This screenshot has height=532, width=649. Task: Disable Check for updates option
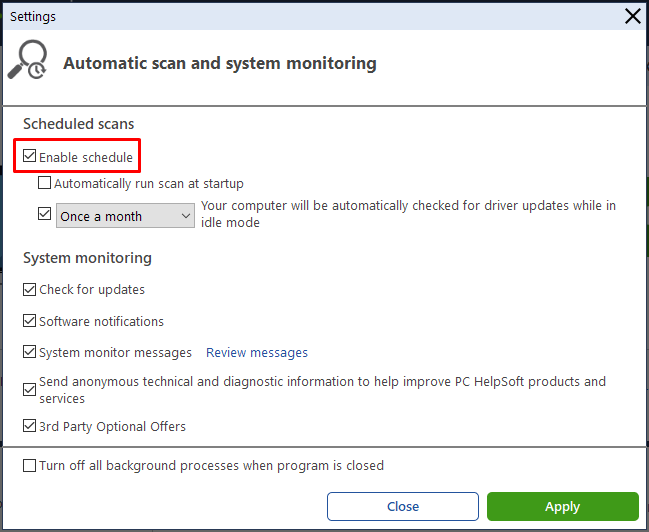[x=29, y=289]
